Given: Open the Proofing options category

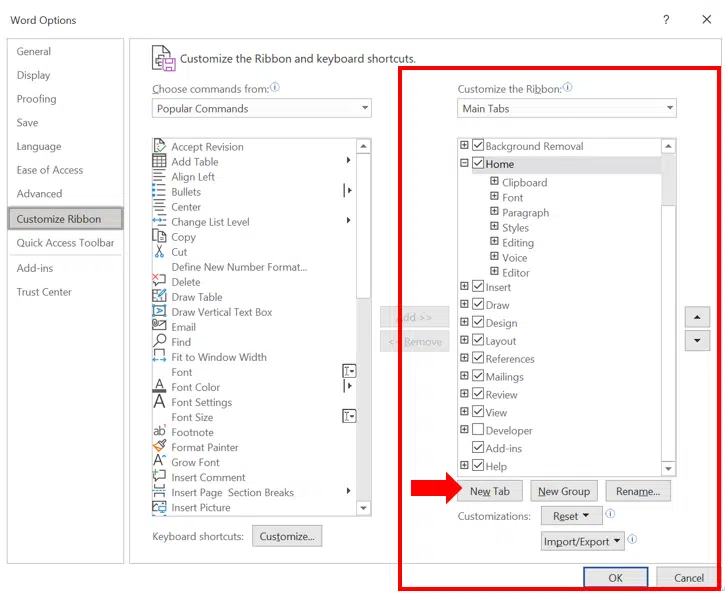Looking at the screenshot, I should [37, 99].
